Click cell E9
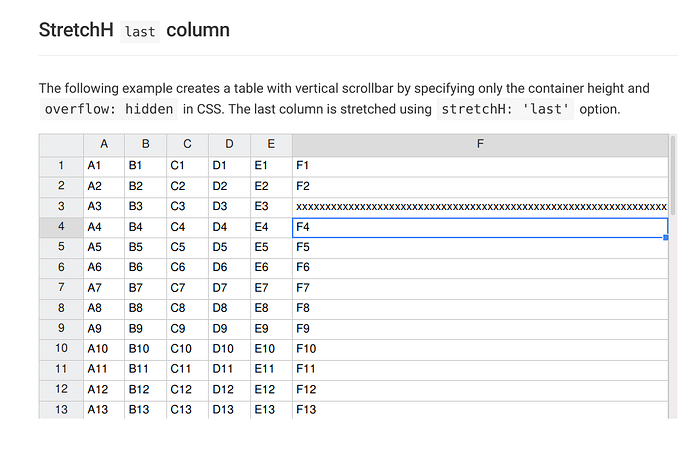 click(271, 329)
